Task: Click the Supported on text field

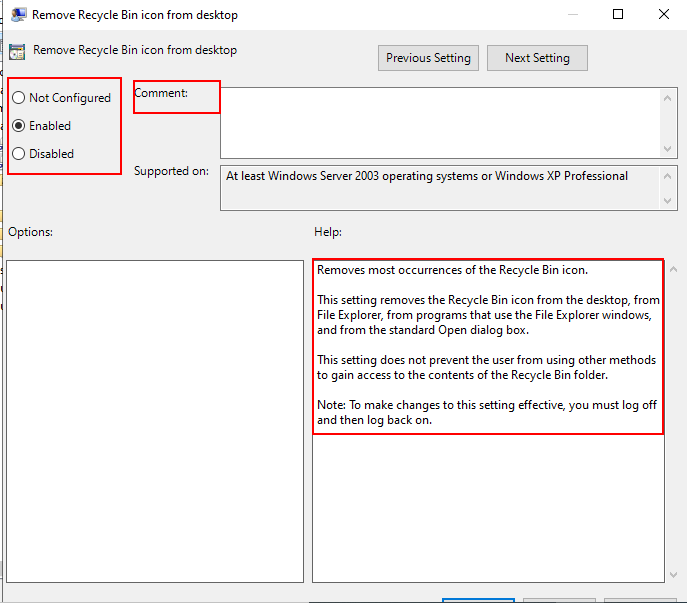Action: (x=440, y=188)
